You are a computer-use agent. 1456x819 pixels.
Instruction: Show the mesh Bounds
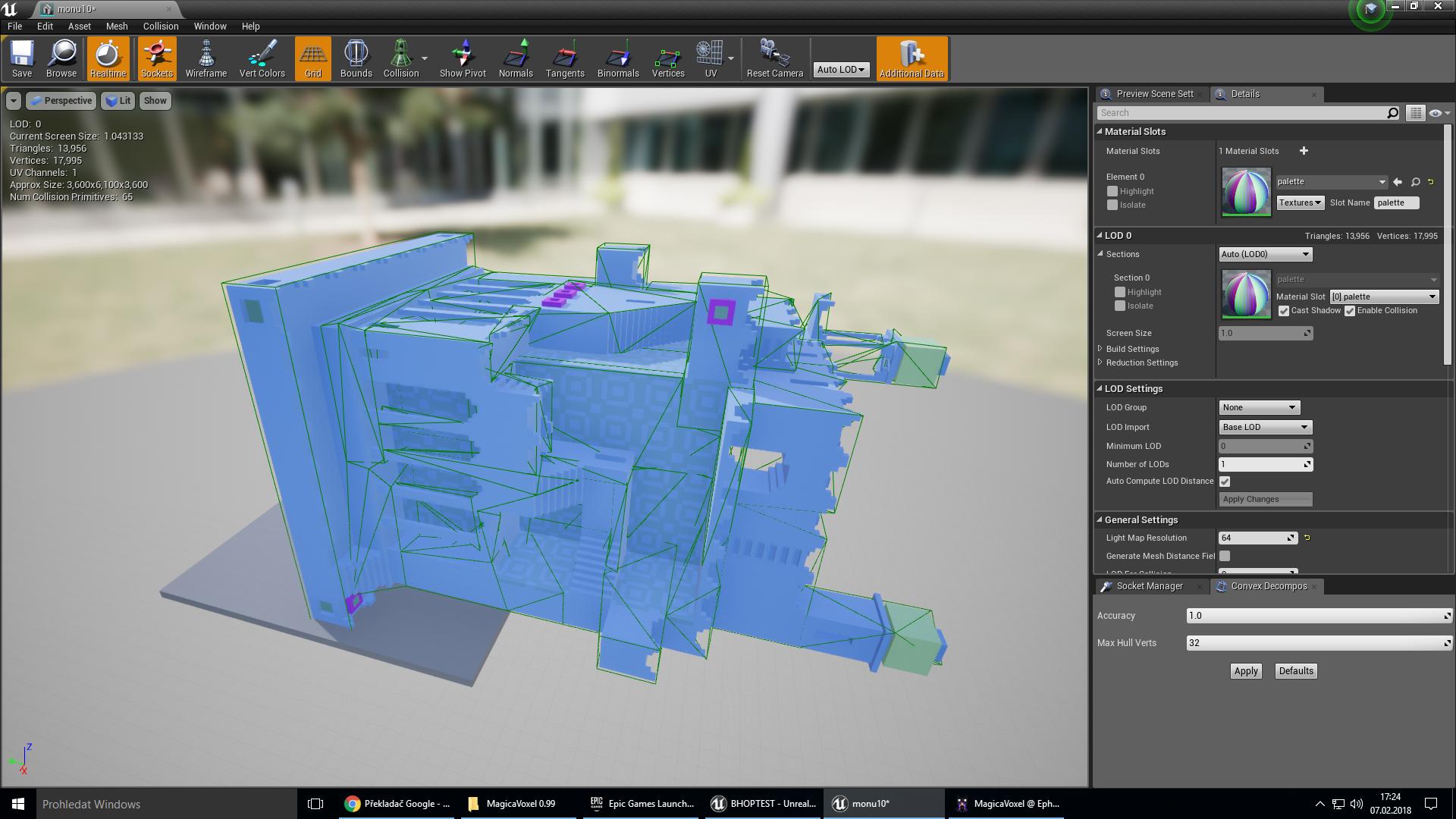[x=356, y=58]
